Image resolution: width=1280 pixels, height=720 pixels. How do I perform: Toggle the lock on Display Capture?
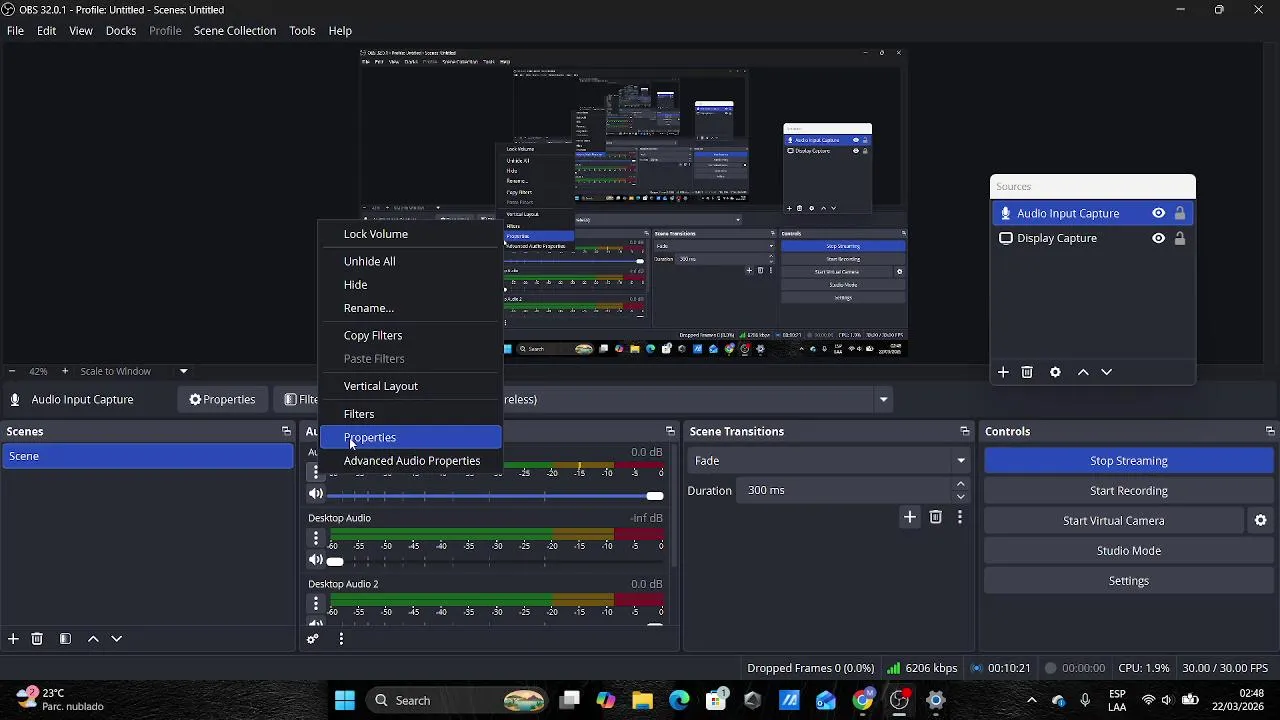coord(1180,238)
